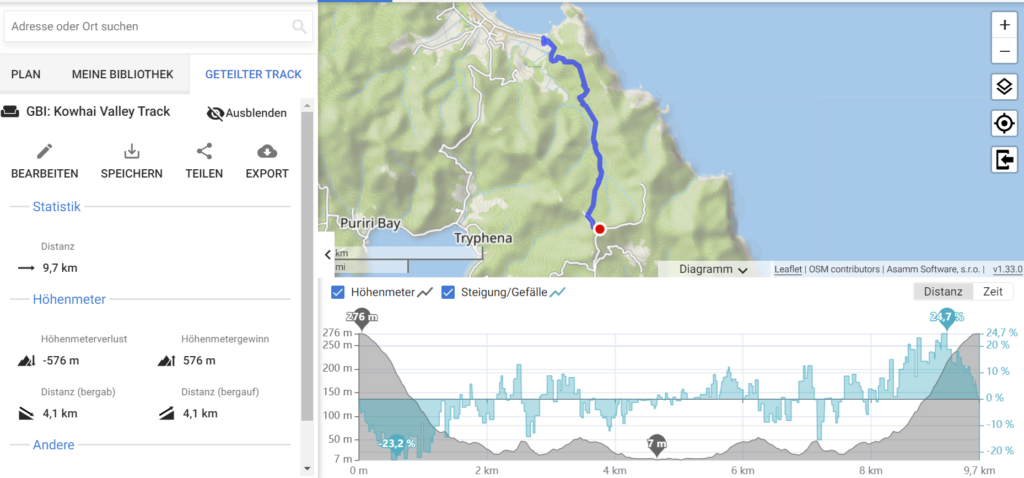1024x478 pixels.
Task: Zoom out the map with minus button
Action: [1004, 50]
